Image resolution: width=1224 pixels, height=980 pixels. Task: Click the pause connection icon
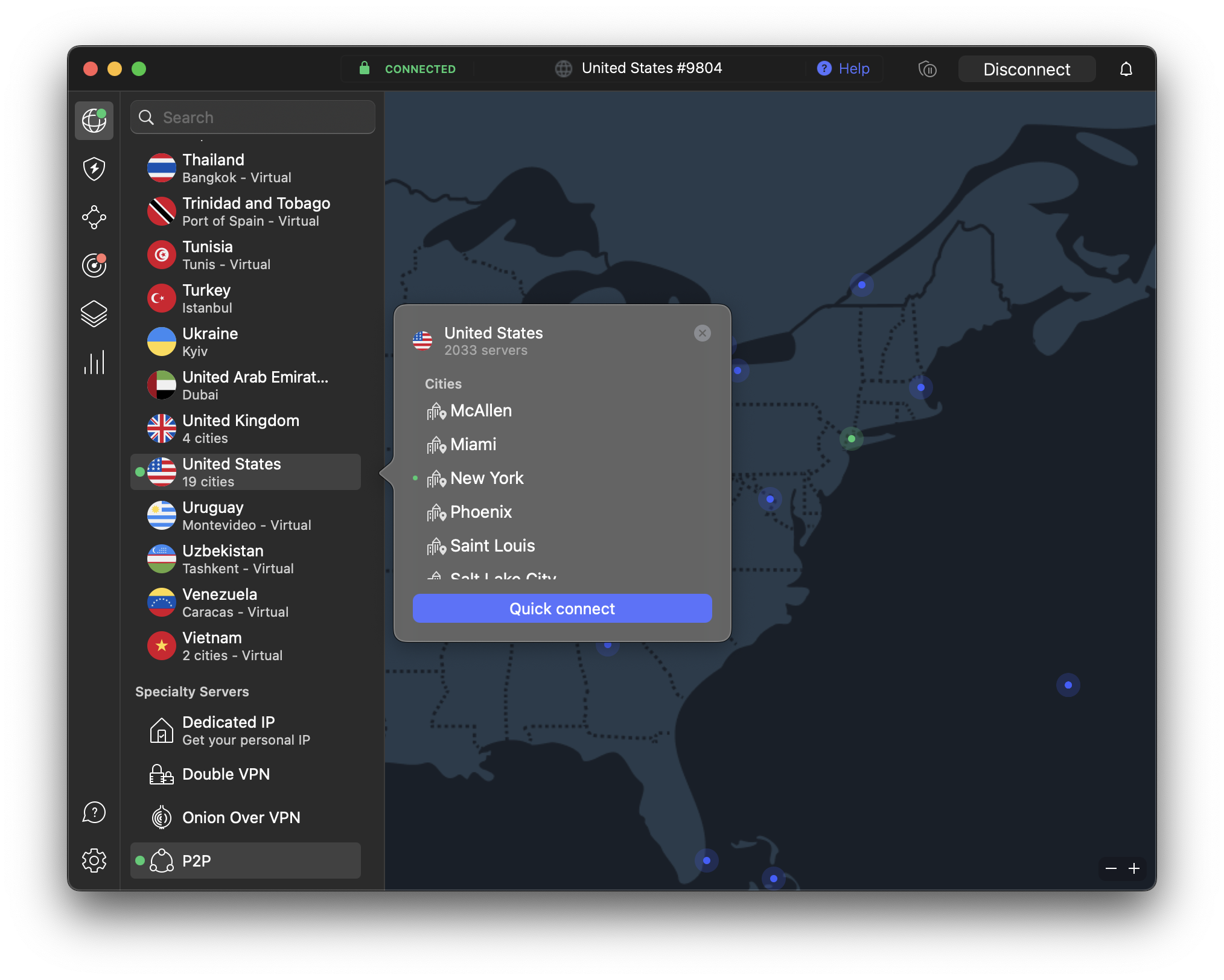(928, 69)
